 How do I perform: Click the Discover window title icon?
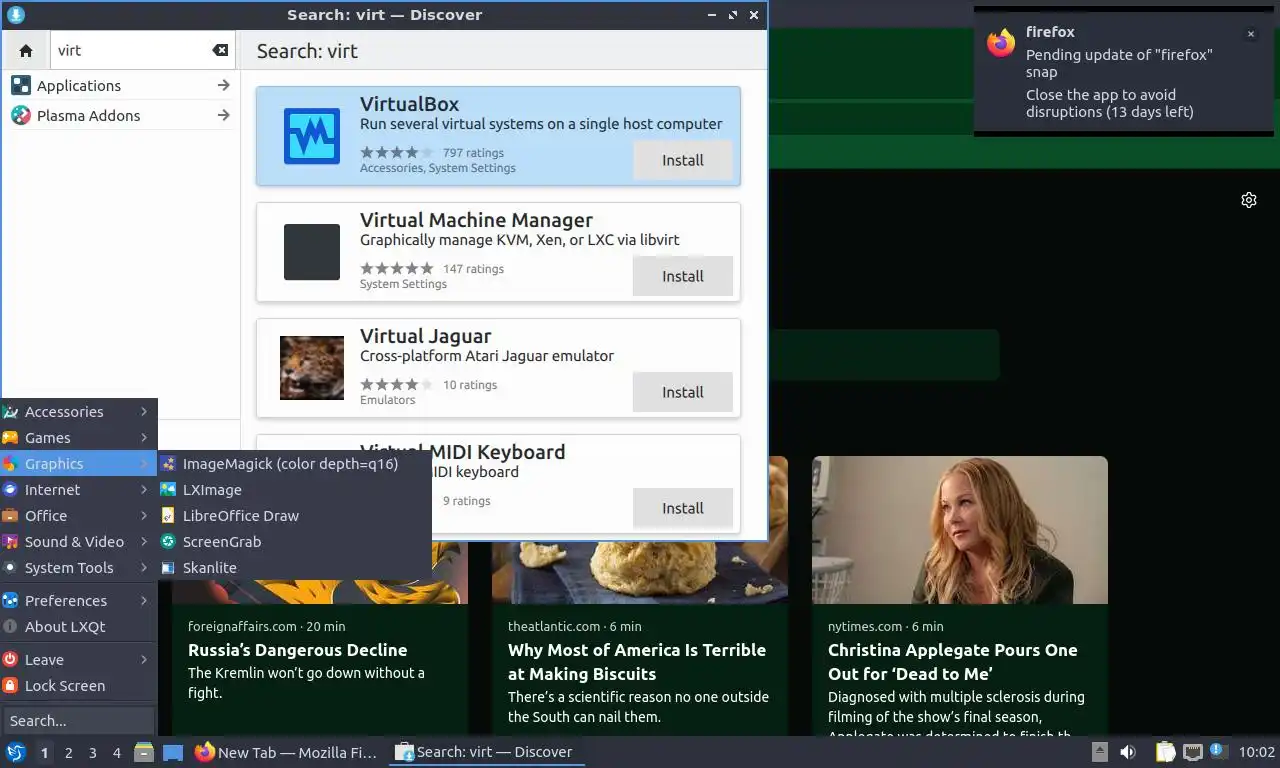[x=15, y=15]
